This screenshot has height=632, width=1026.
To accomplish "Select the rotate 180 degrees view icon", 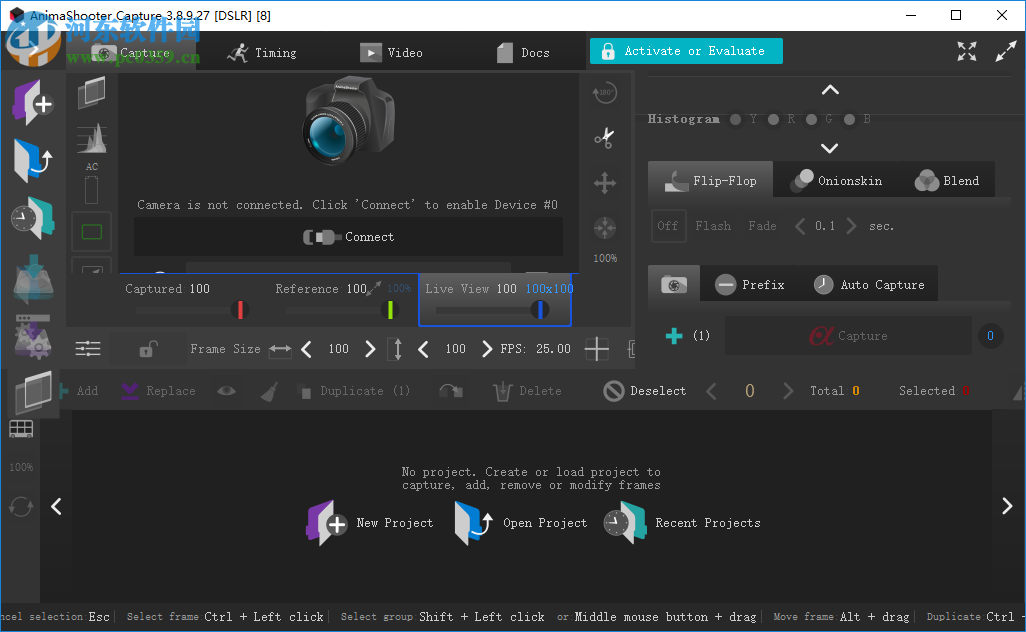I will [604, 91].
